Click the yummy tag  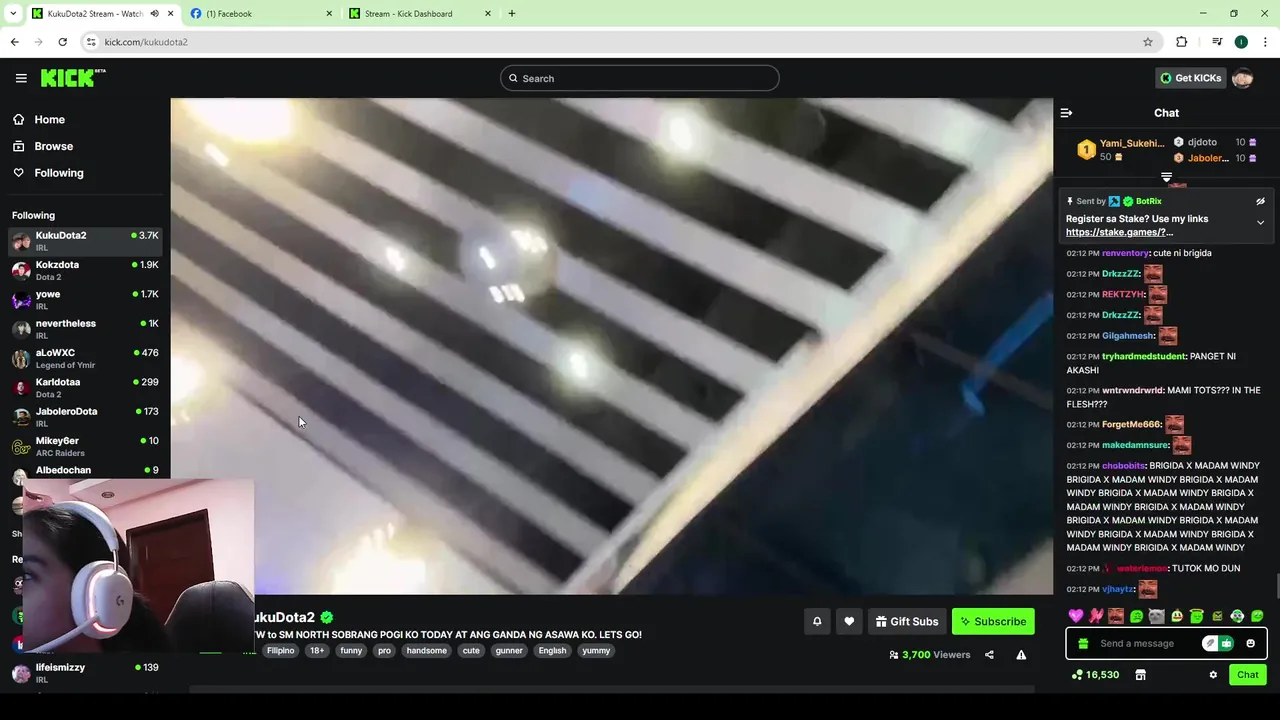coord(596,650)
